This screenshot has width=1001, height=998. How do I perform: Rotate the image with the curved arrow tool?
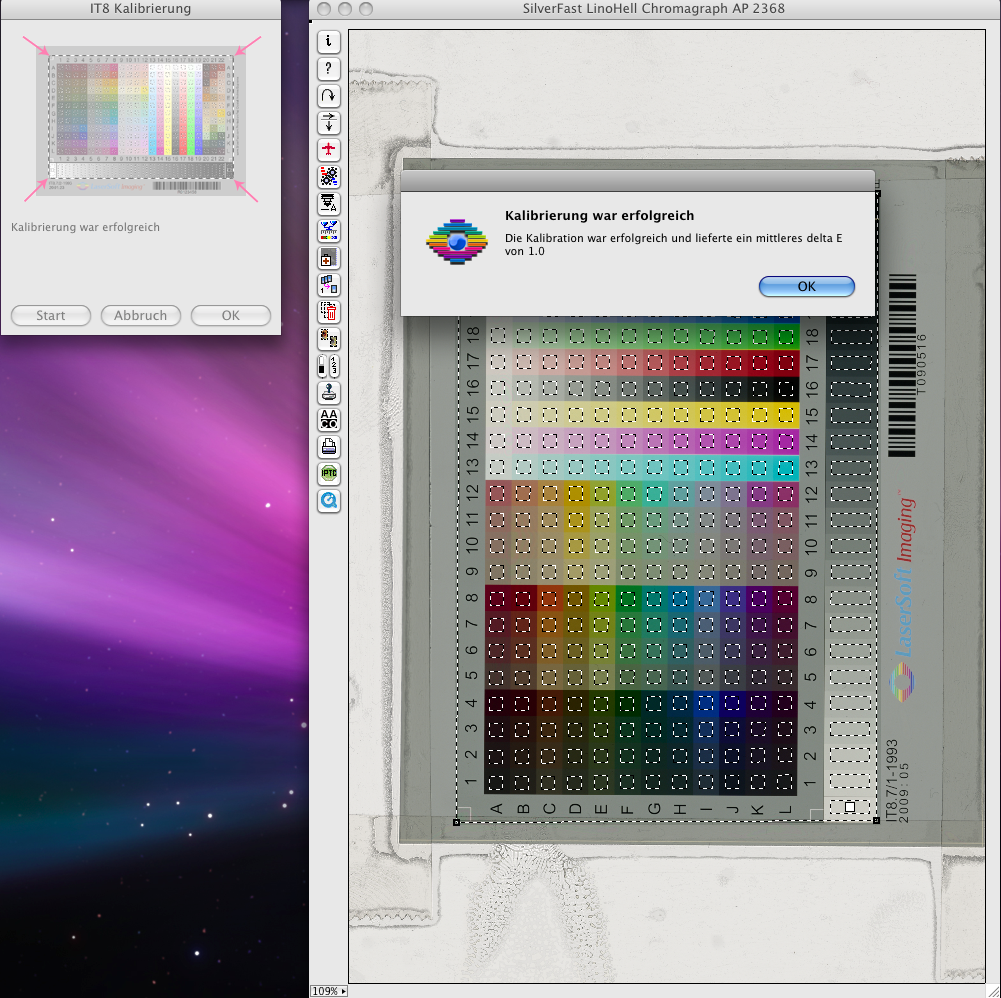point(328,96)
